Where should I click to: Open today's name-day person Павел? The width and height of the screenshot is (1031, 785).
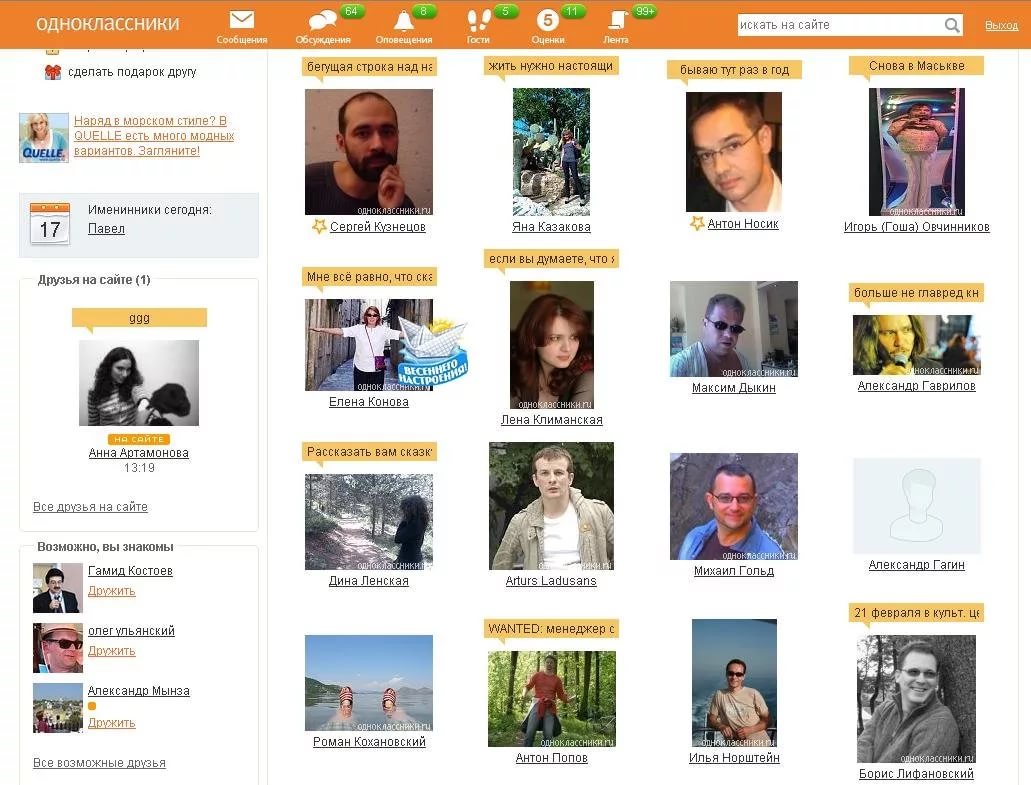click(x=106, y=229)
